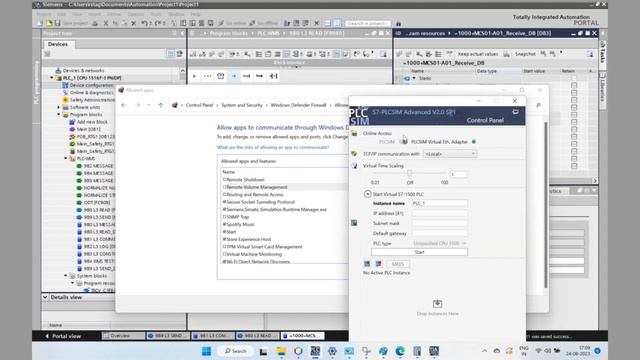
Task: Toggle the Virtual Machine Monitoring checkbox
Action: pos(224,254)
